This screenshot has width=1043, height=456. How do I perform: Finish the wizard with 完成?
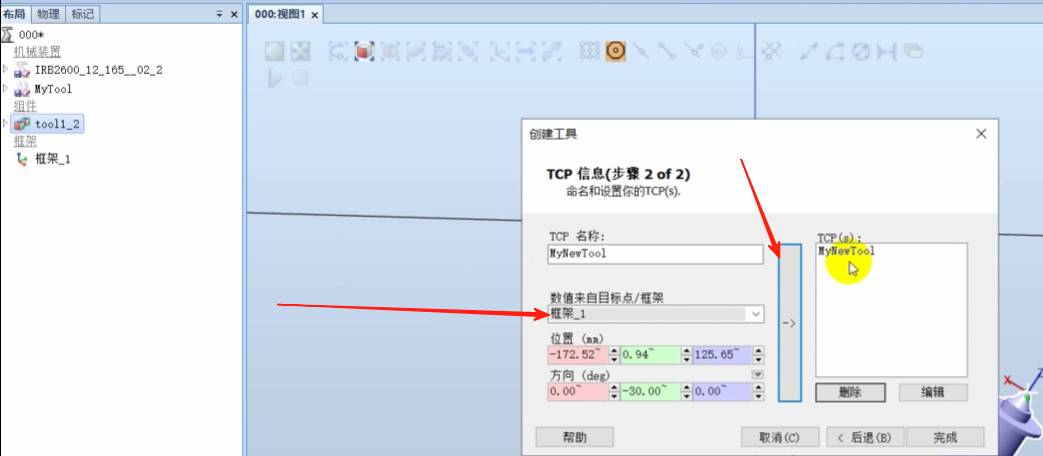point(945,437)
